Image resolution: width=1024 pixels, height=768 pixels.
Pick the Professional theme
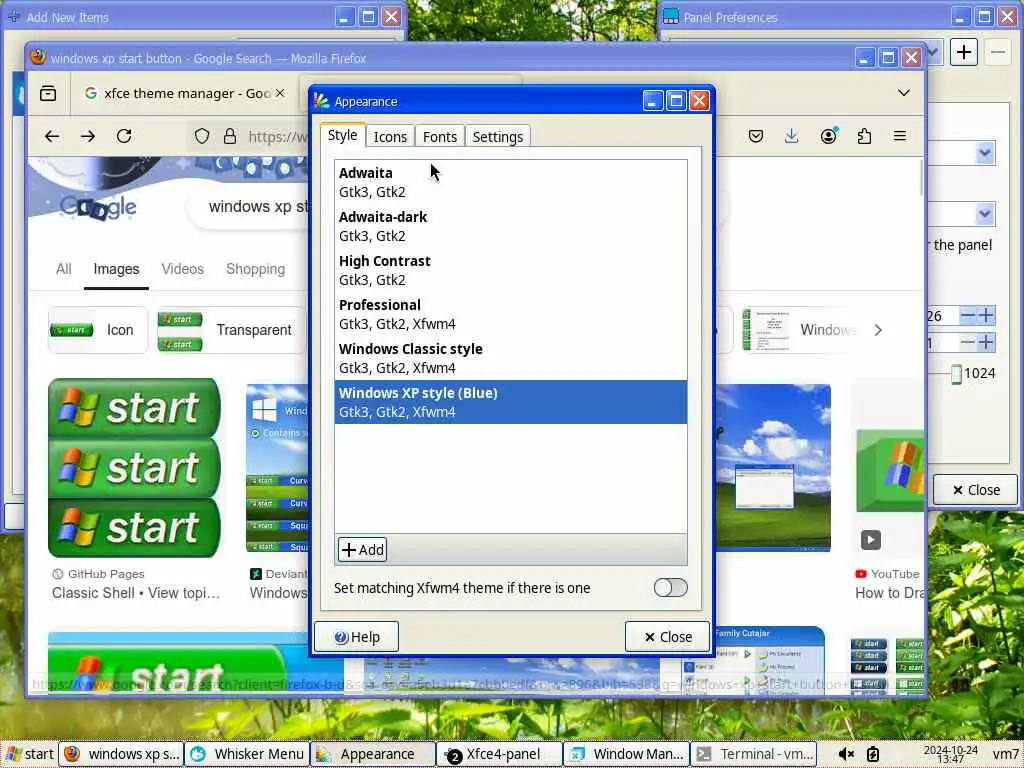(511, 314)
